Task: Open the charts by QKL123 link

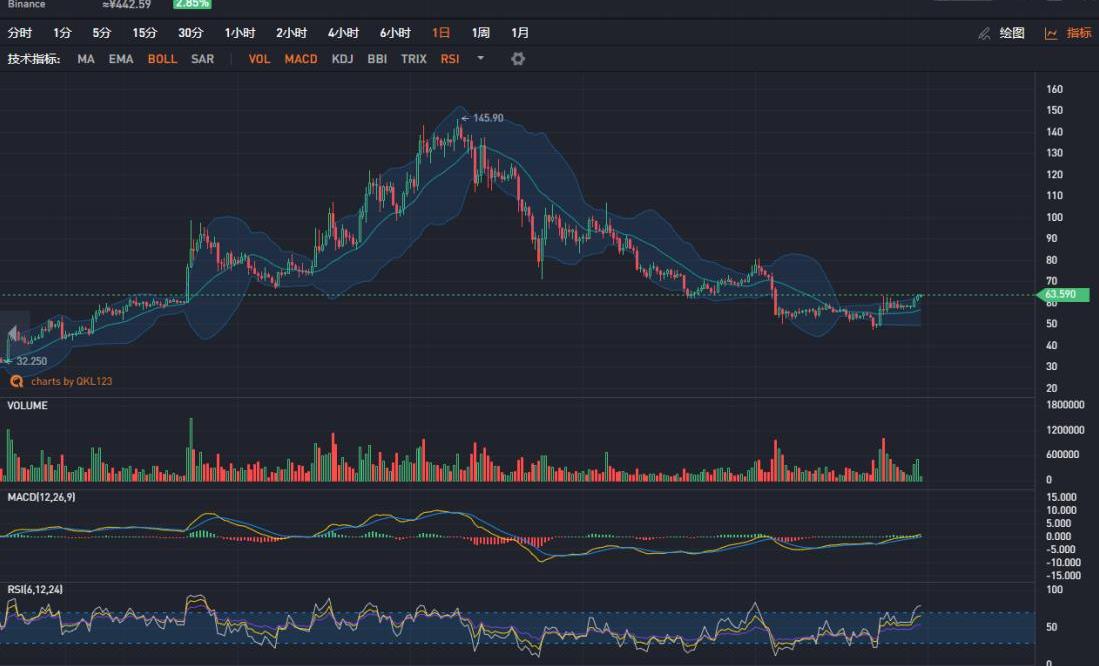Action: click(71, 381)
